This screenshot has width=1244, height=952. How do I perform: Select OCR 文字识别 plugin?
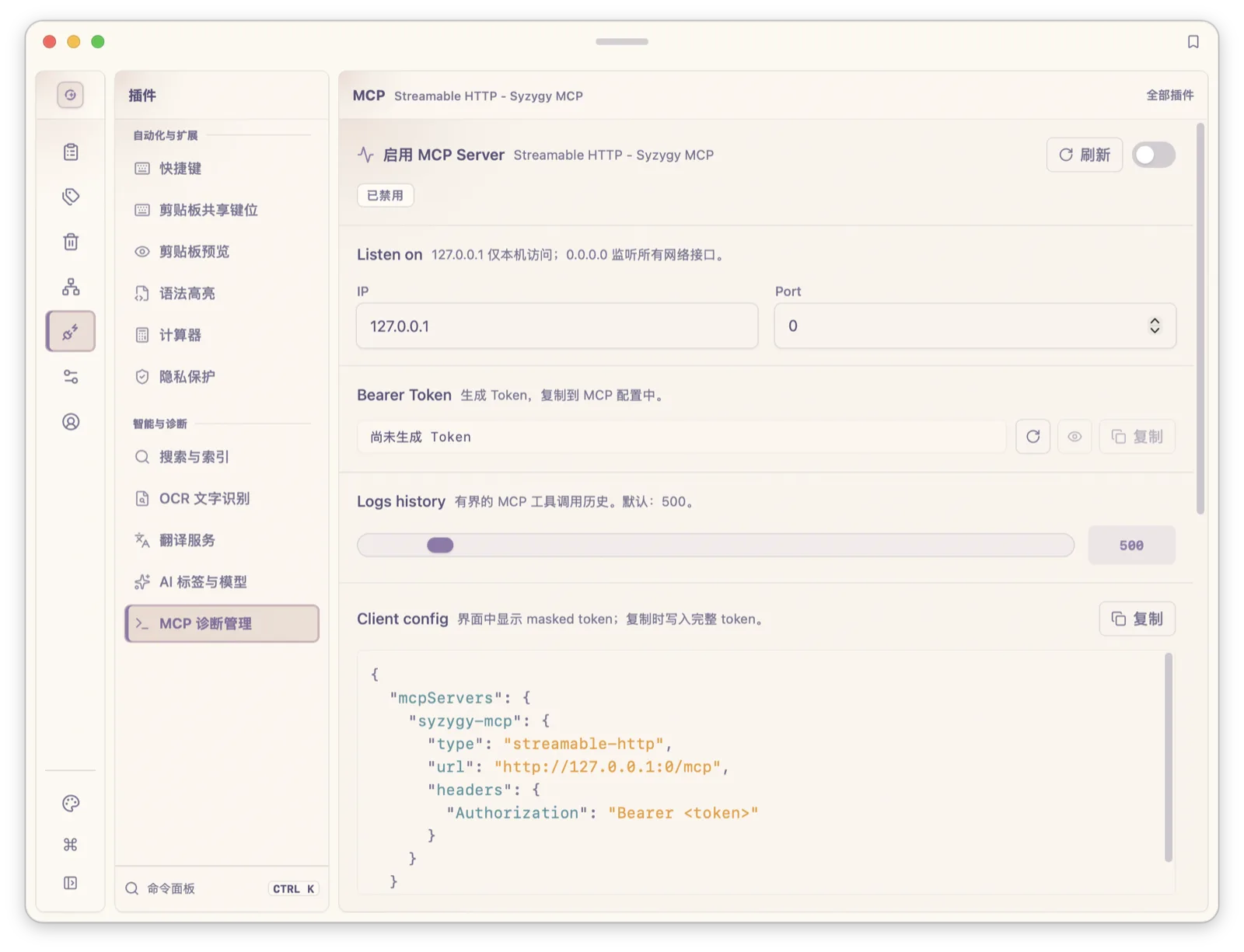pyautogui.click(x=222, y=498)
